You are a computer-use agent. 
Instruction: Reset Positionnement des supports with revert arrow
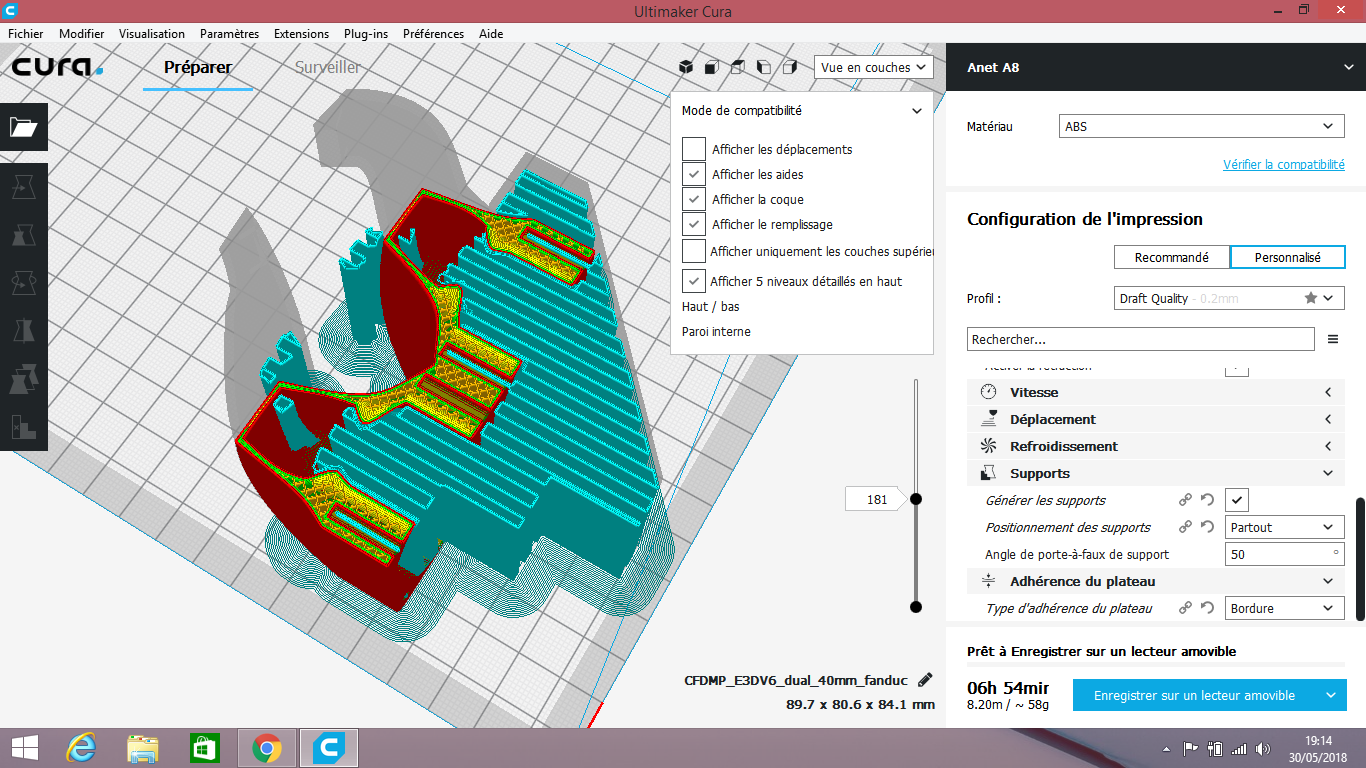point(1207,527)
